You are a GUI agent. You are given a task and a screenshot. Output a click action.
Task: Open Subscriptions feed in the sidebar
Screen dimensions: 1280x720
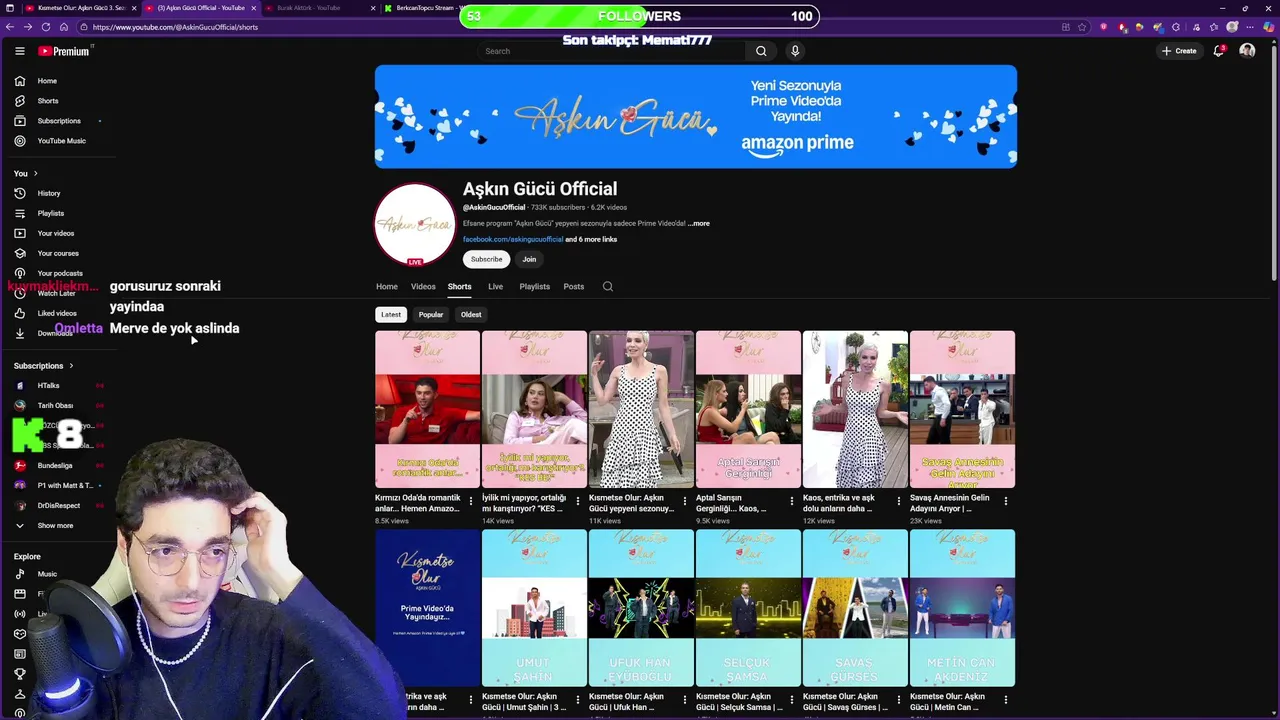[x=58, y=121]
